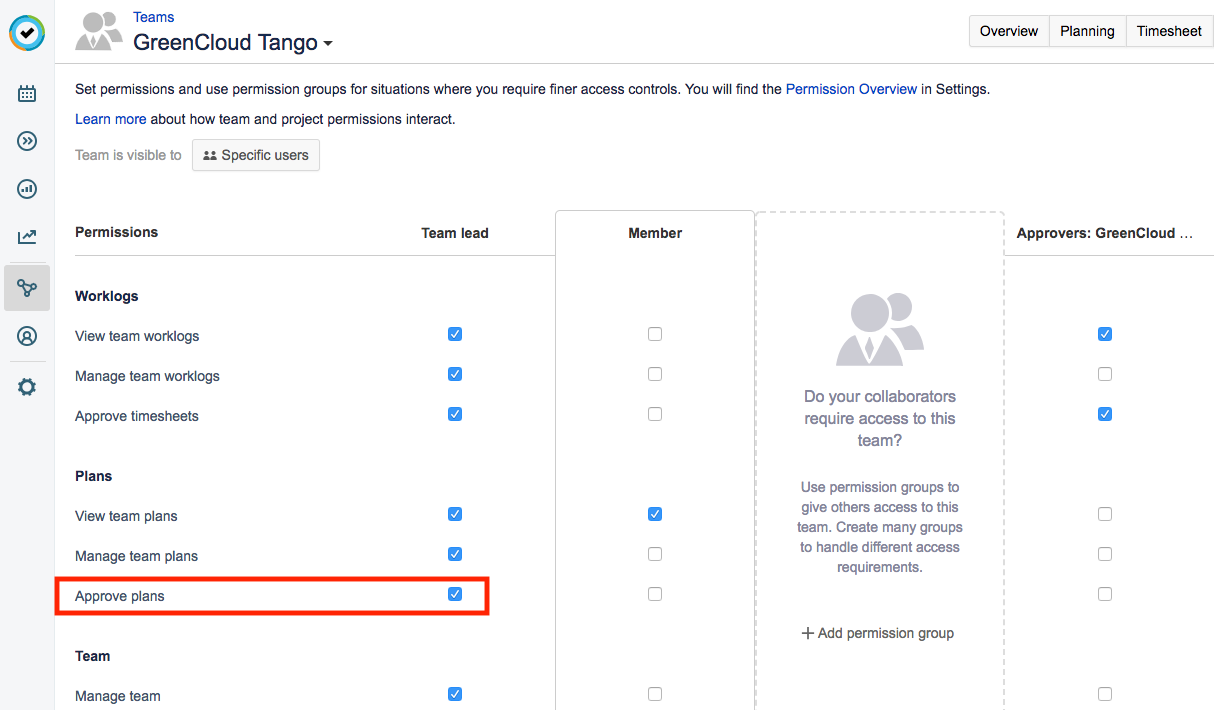
Task: Open settings via the gear icon
Action: pos(27,387)
